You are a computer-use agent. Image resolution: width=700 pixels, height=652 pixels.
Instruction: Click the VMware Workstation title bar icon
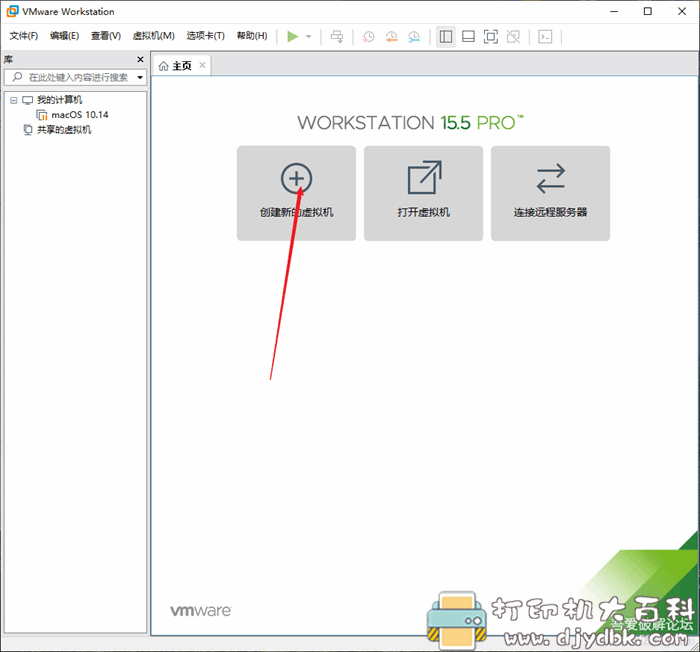coord(12,12)
